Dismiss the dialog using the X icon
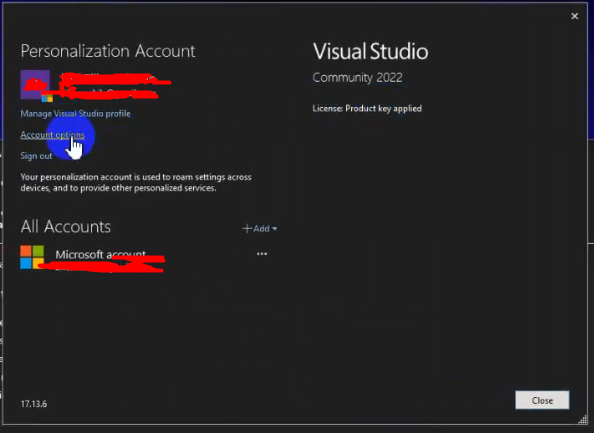594x433 pixels. (575, 16)
